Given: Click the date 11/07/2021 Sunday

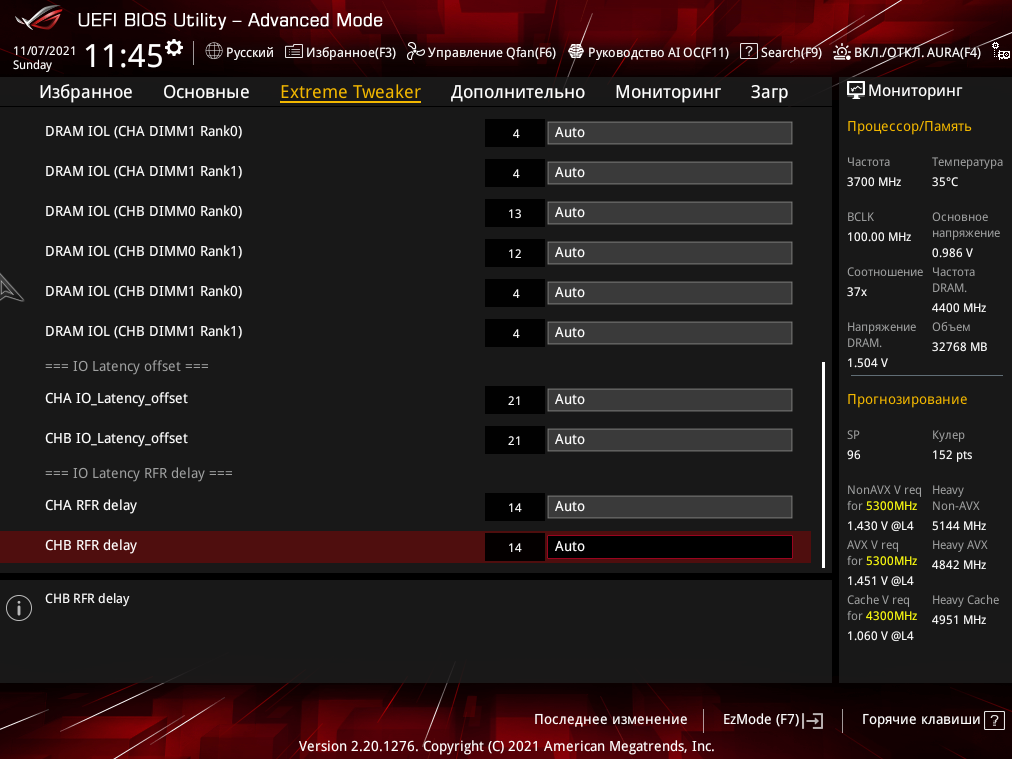Looking at the screenshot, I should pos(44,57).
